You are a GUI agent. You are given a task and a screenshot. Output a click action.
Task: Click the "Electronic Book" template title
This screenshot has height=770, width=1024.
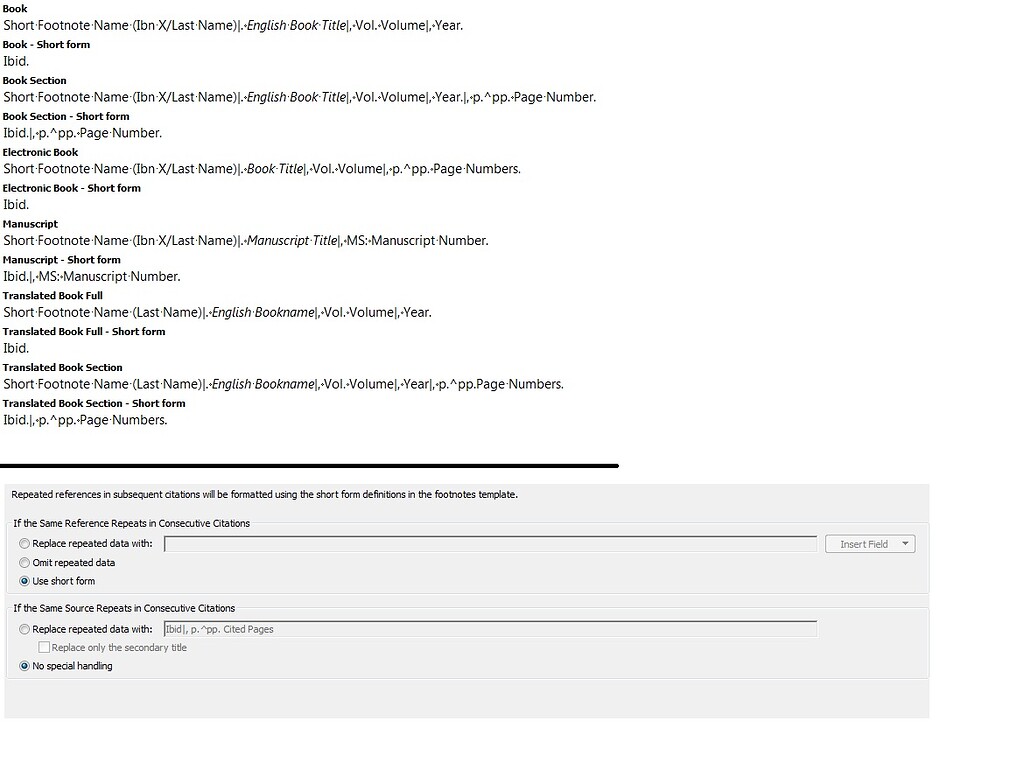tap(40, 152)
